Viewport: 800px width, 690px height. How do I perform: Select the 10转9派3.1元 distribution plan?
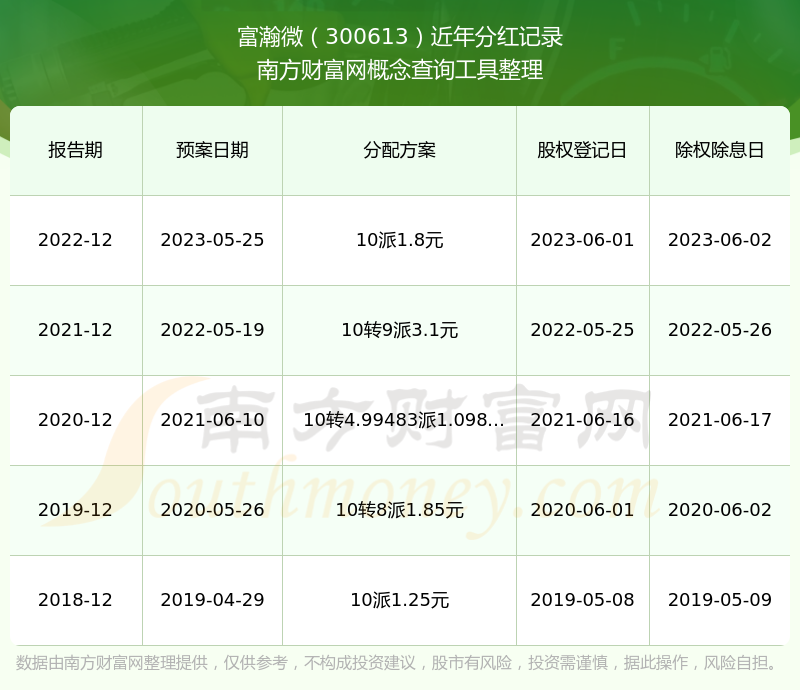[399, 330]
